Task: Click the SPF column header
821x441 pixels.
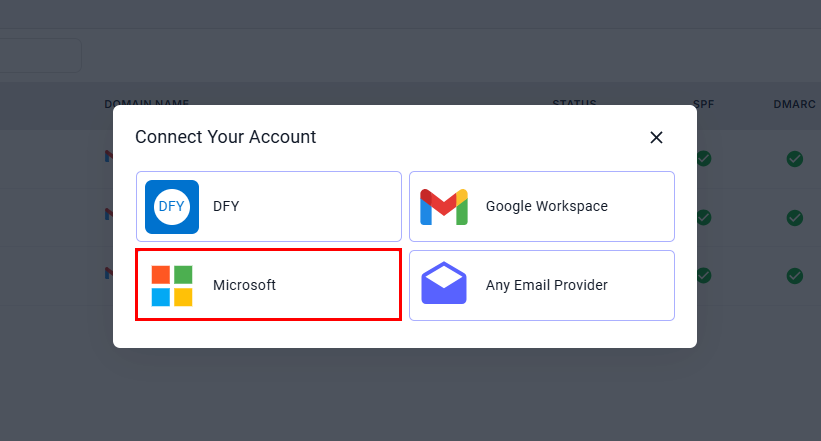Action: point(703,103)
